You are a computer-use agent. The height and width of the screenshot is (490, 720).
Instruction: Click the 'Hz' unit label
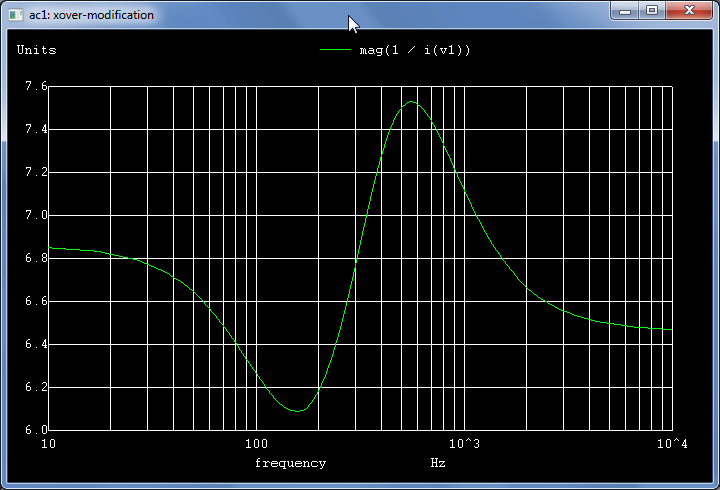pyautogui.click(x=438, y=463)
